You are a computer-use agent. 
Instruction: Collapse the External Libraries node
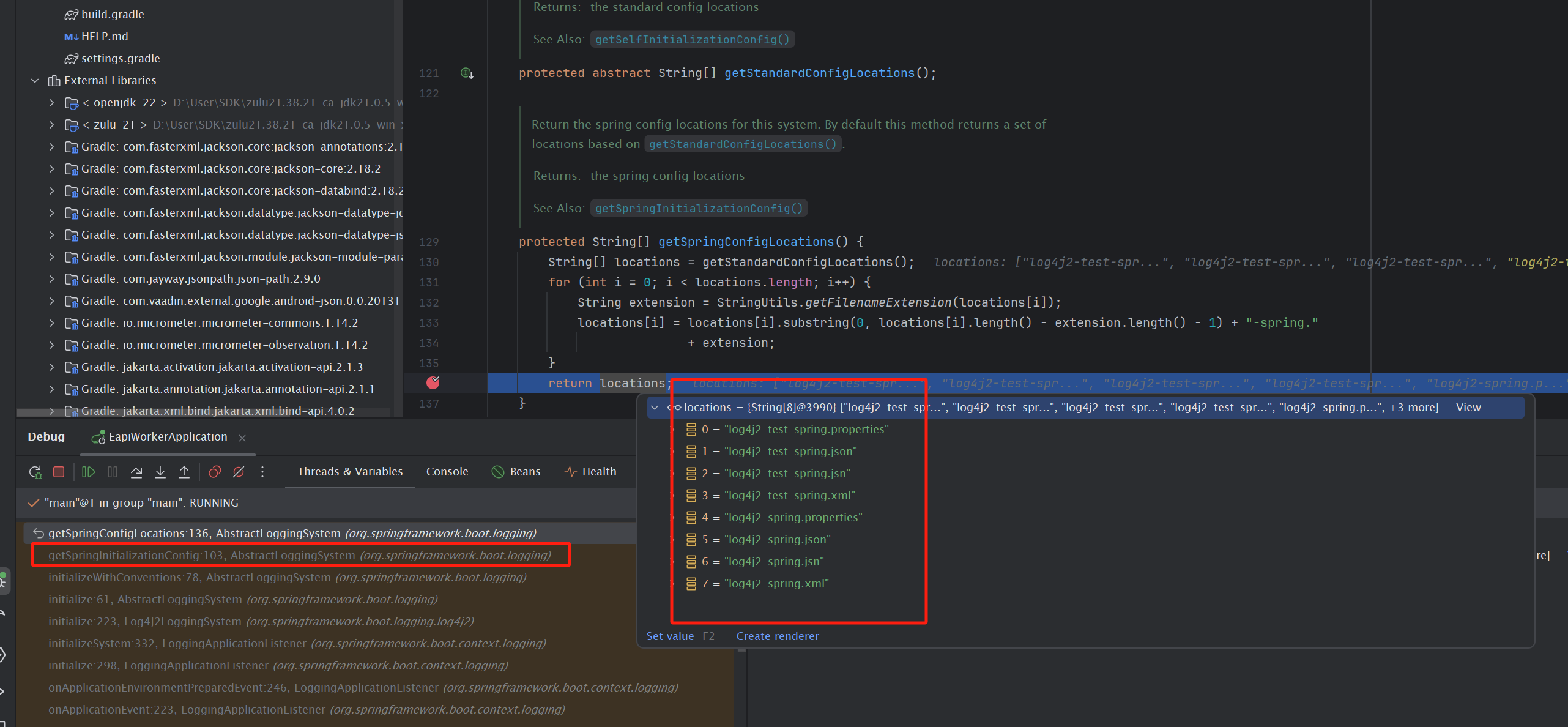point(35,81)
